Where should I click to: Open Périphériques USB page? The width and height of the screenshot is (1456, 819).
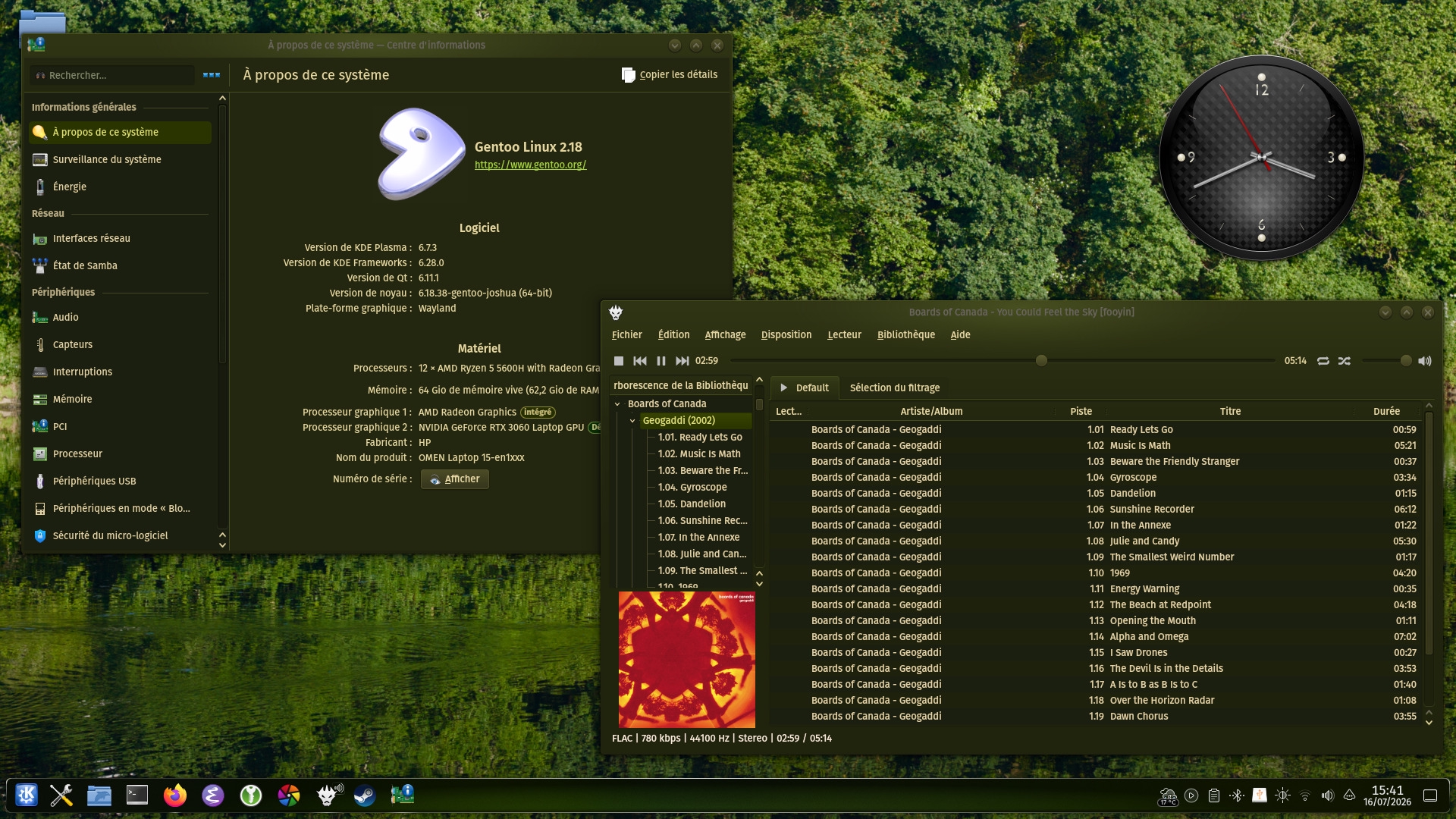(x=120, y=481)
